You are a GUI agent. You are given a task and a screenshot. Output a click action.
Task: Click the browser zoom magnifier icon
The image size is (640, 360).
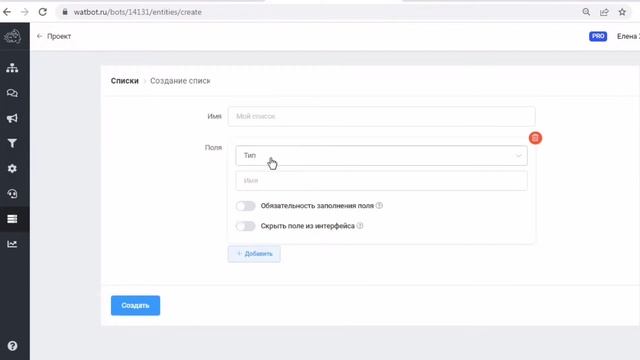click(x=586, y=12)
